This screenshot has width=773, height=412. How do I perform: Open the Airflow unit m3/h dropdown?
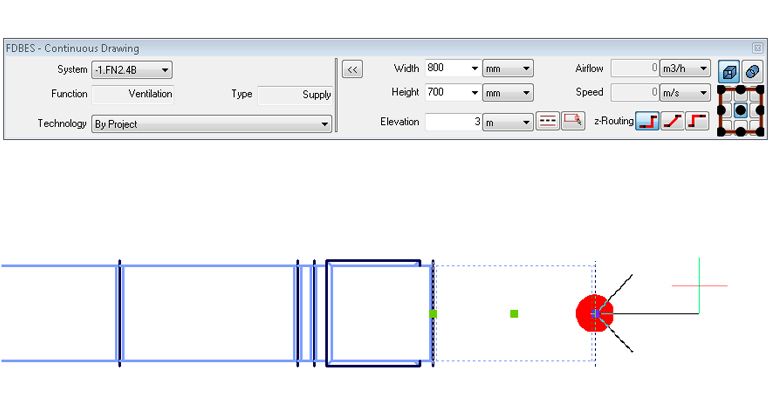point(704,69)
